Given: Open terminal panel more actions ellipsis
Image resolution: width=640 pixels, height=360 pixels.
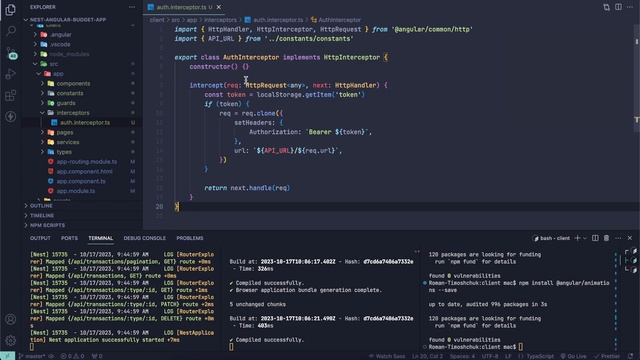Looking at the screenshot, I should [618, 238].
